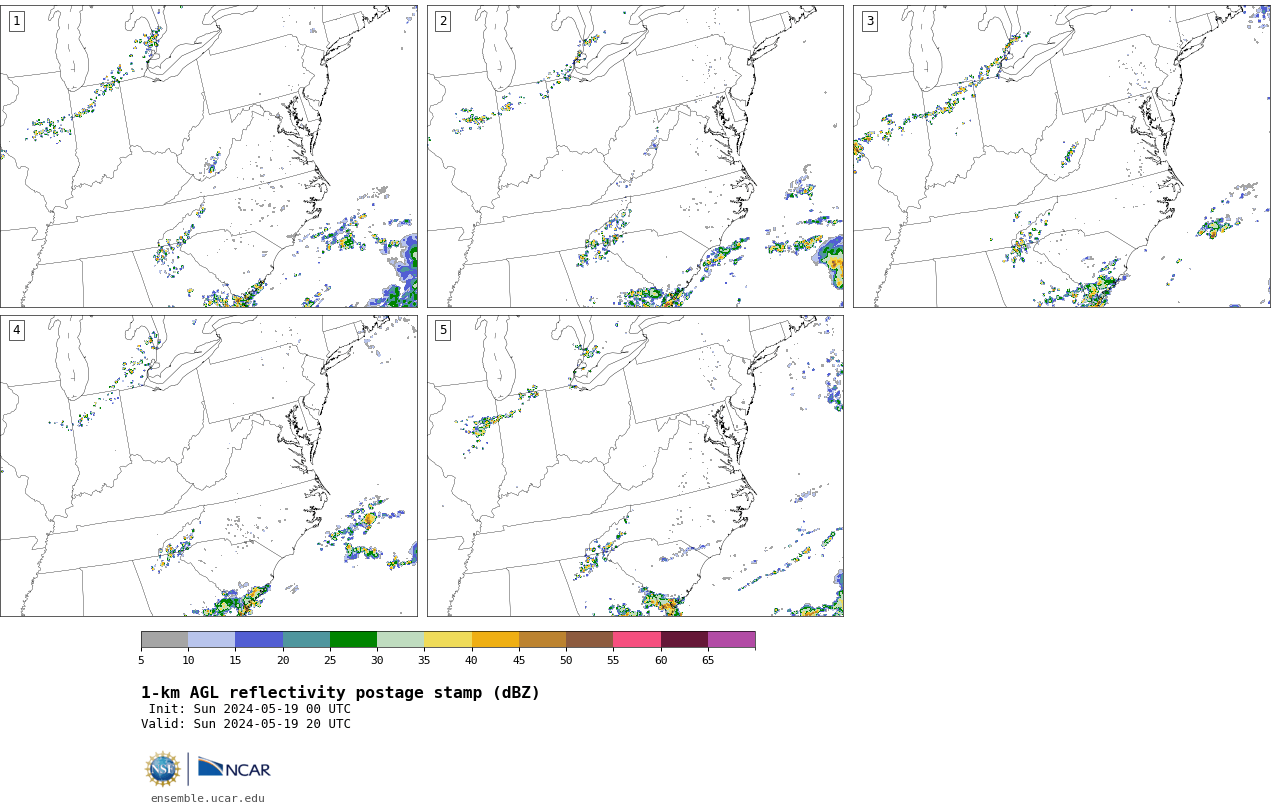Open ensemble member 5 reflectivity map
The image size is (1280, 809).
635,466
